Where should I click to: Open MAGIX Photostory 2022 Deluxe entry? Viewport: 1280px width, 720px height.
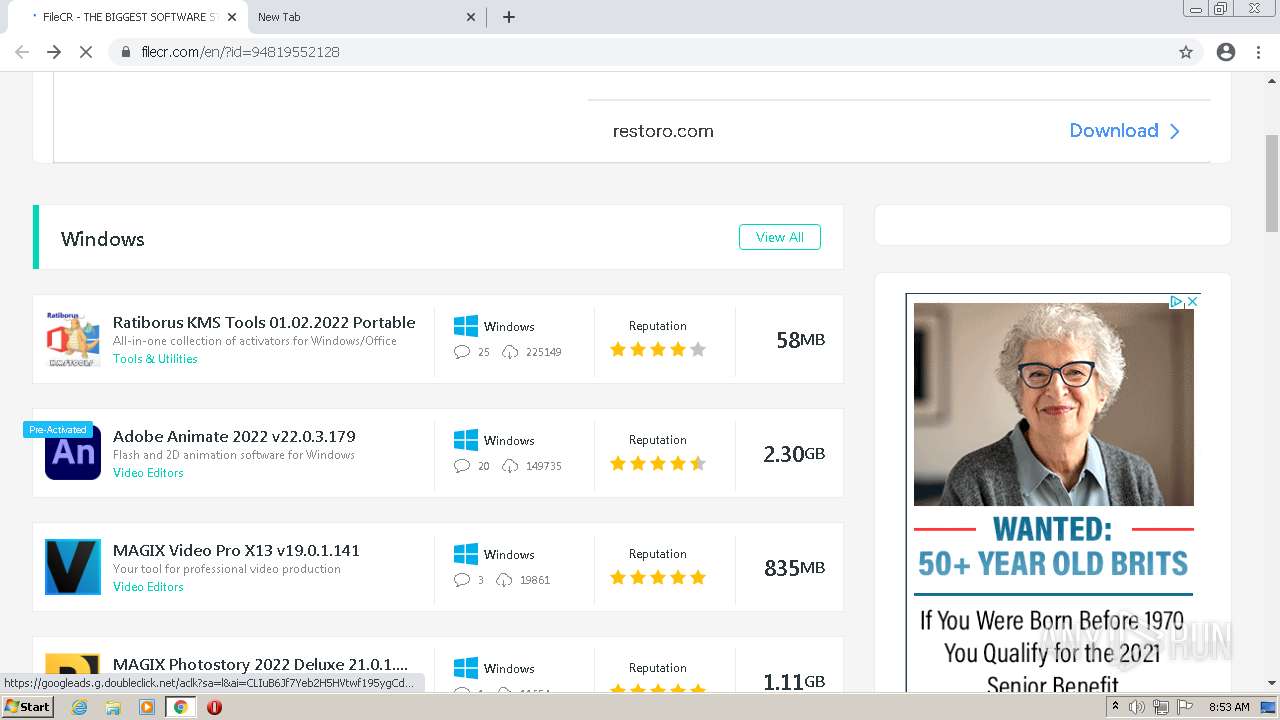(x=260, y=664)
